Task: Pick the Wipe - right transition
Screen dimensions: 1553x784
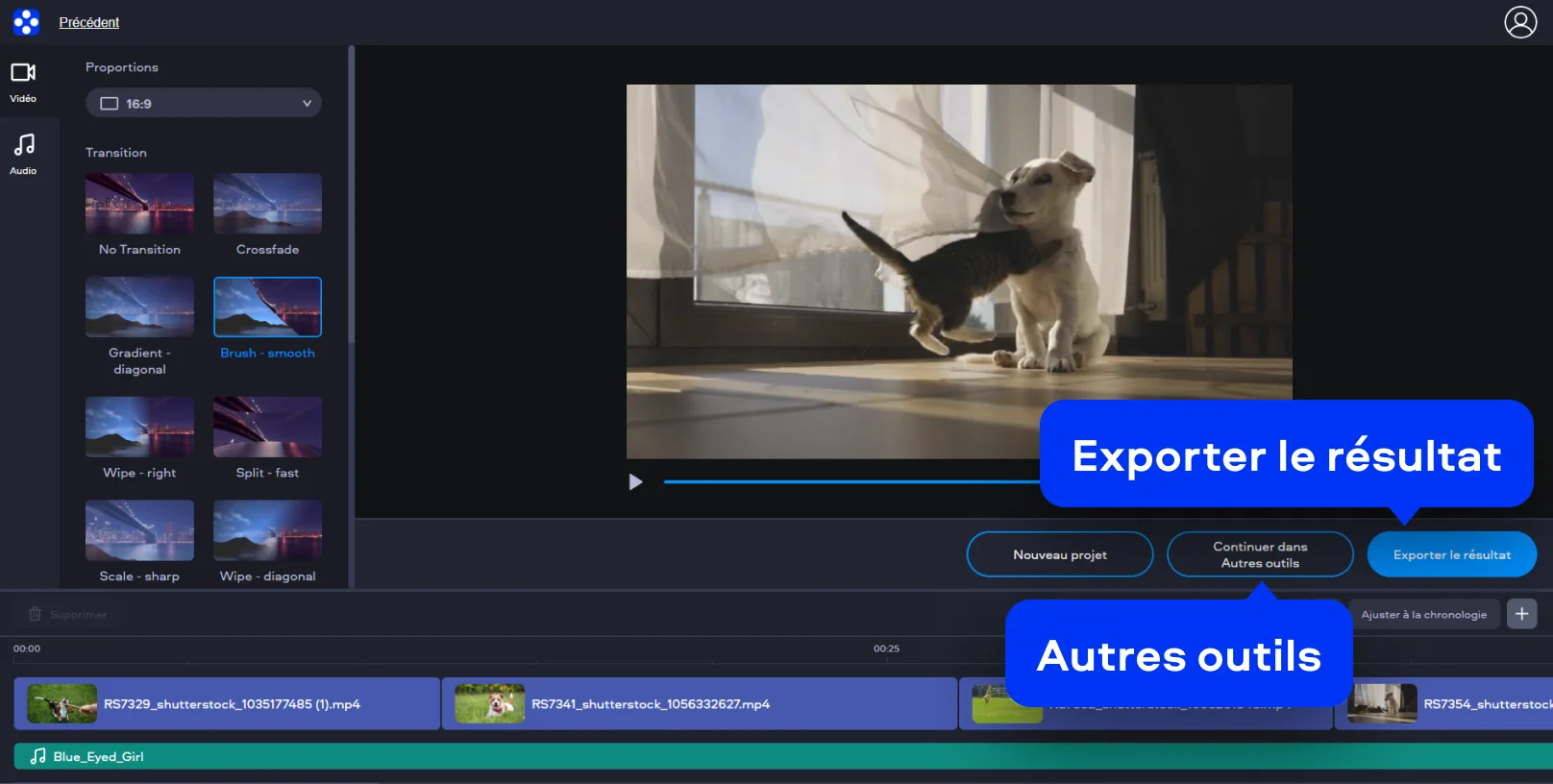Action: point(139,427)
